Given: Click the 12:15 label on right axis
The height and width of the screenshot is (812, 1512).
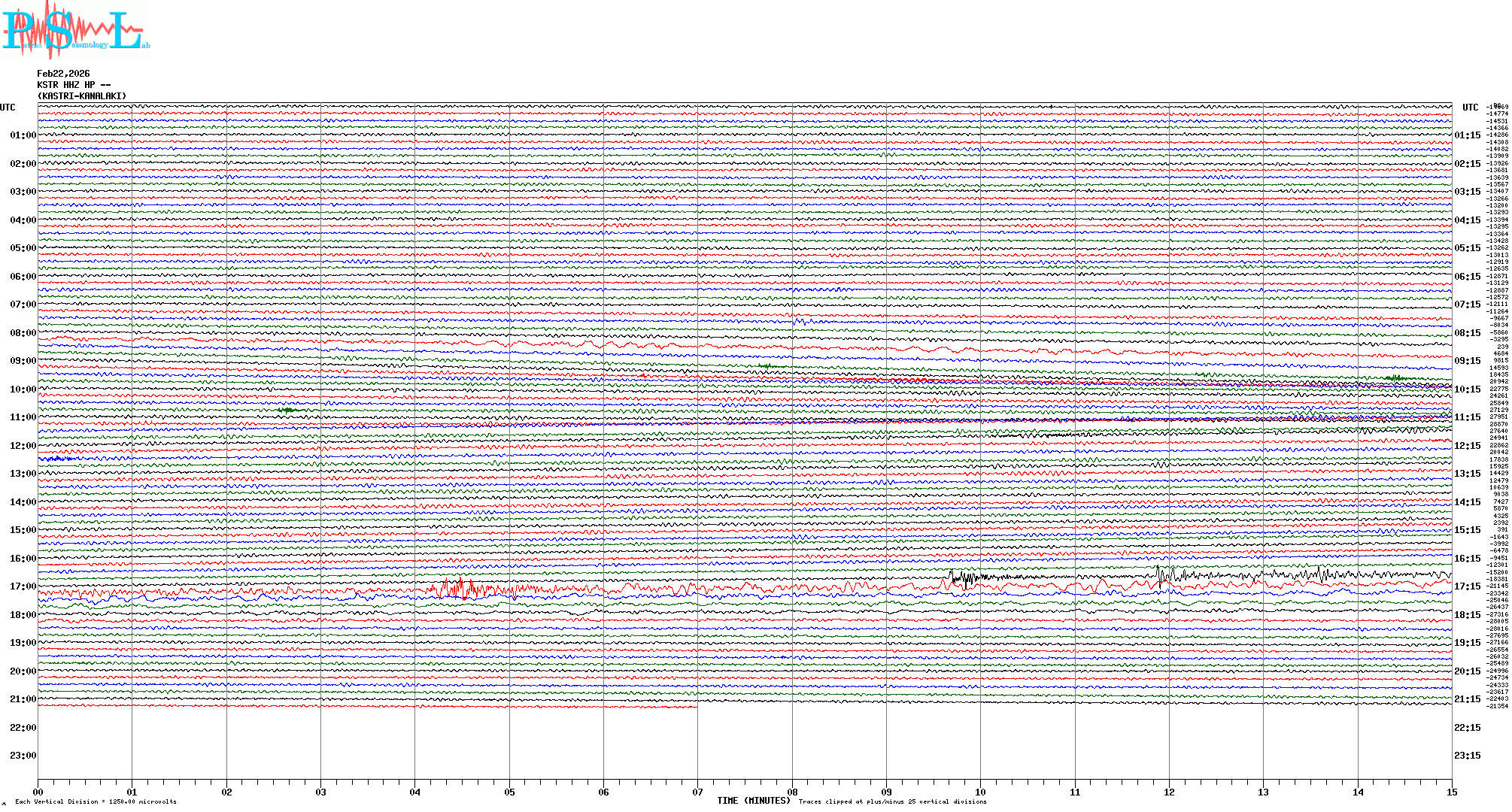Looking at the screenshot, I should tap(1467, 446).
